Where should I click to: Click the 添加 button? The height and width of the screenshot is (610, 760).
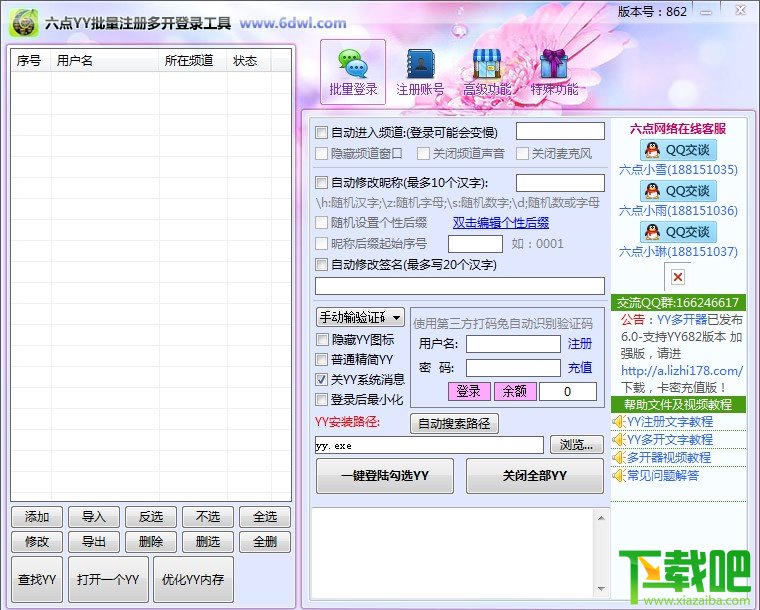tap(37, 517)
